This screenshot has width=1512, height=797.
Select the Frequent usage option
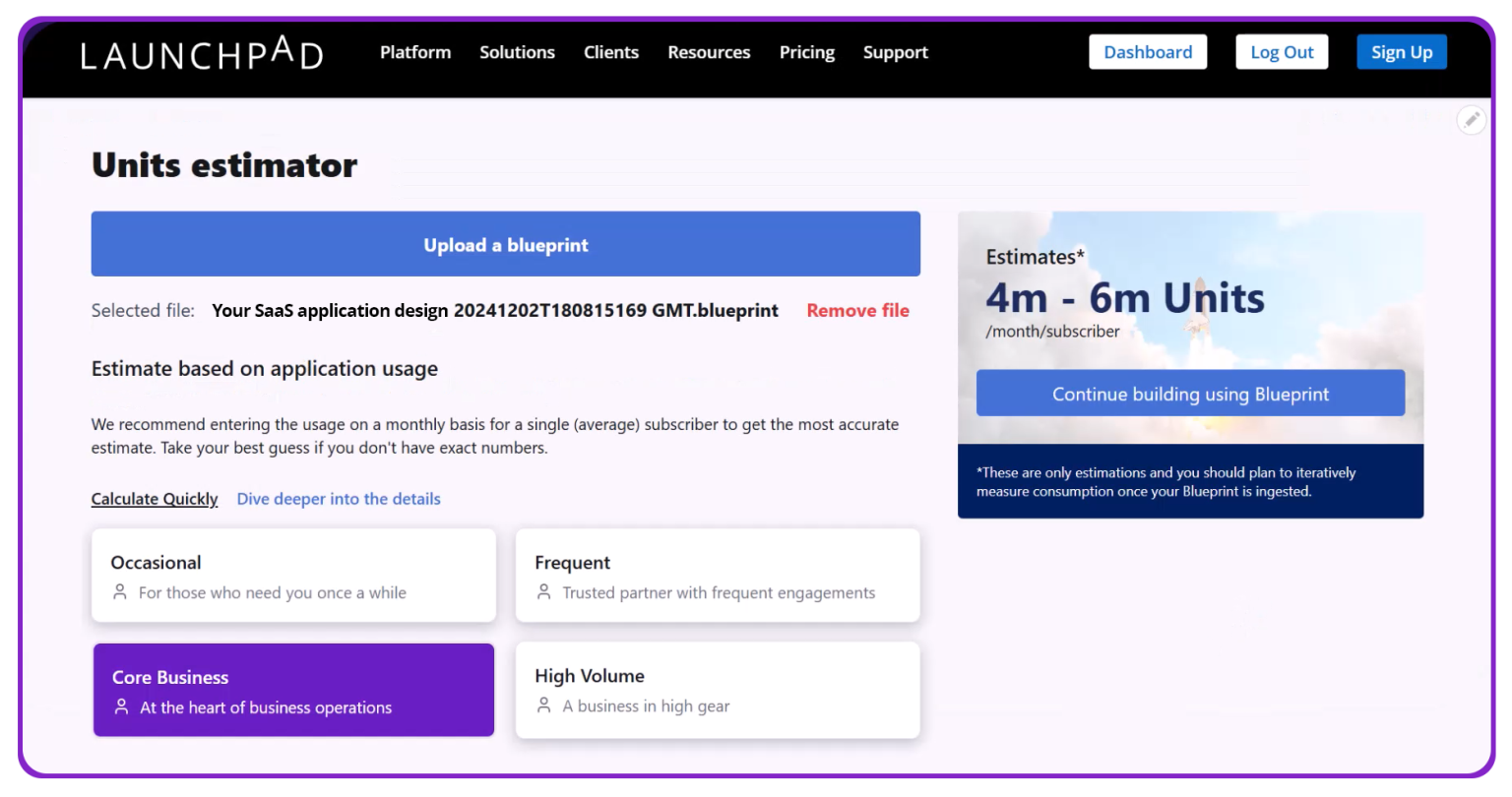717,575
